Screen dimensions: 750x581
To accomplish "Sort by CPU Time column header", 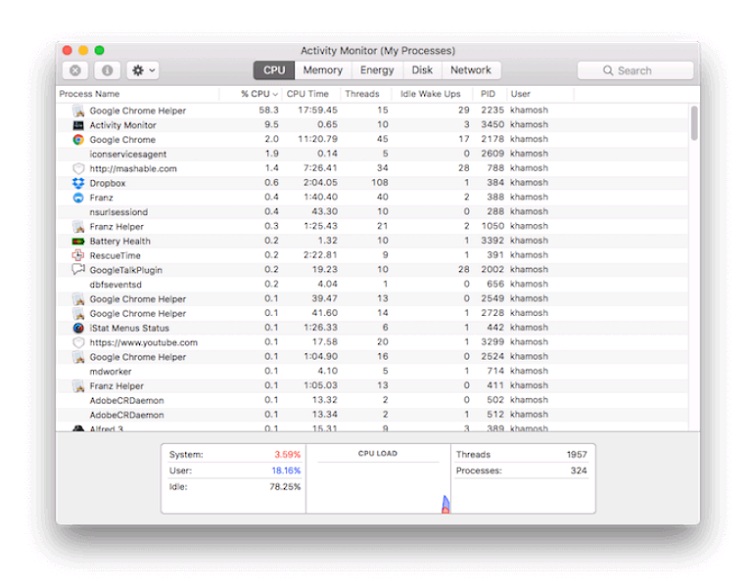I will pos(308,94).
